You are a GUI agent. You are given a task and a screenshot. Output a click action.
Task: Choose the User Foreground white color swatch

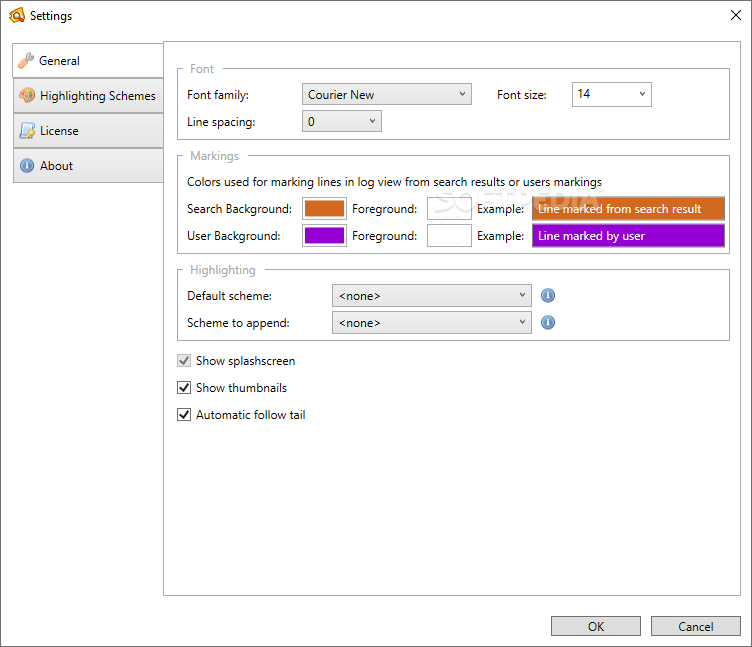click(x=449, y=235)
